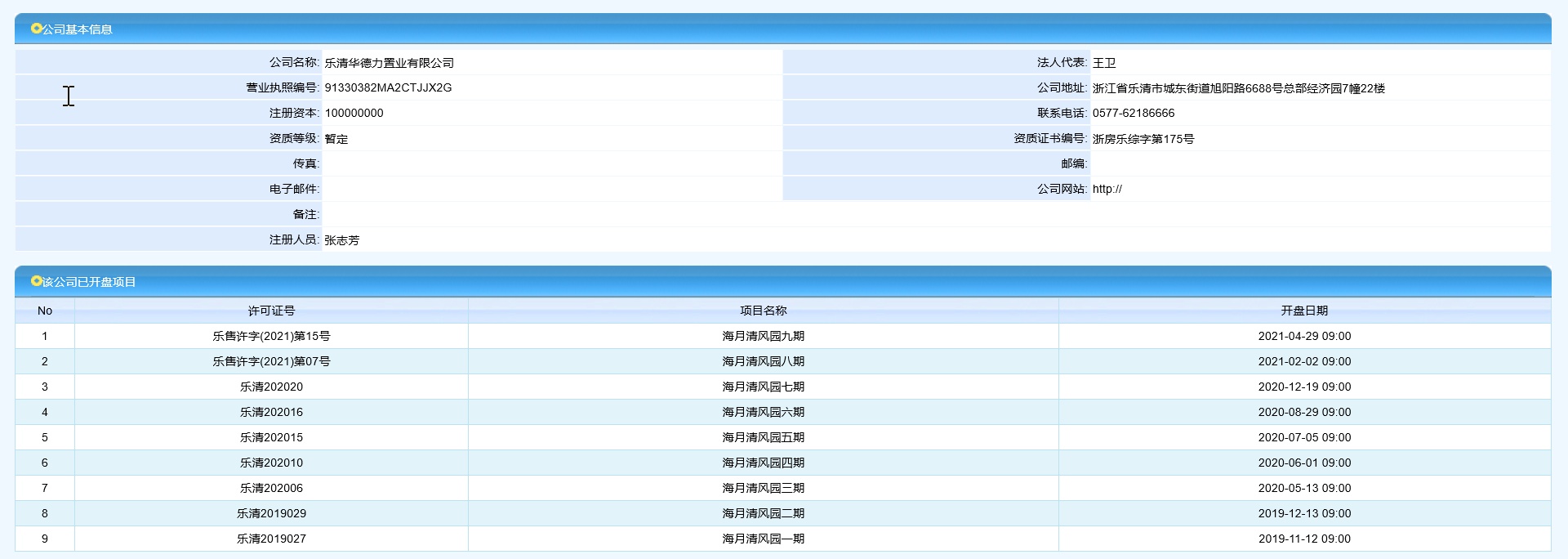
Task: Click opening date 2020-05-13 09:00
Action: (1304, 488)
